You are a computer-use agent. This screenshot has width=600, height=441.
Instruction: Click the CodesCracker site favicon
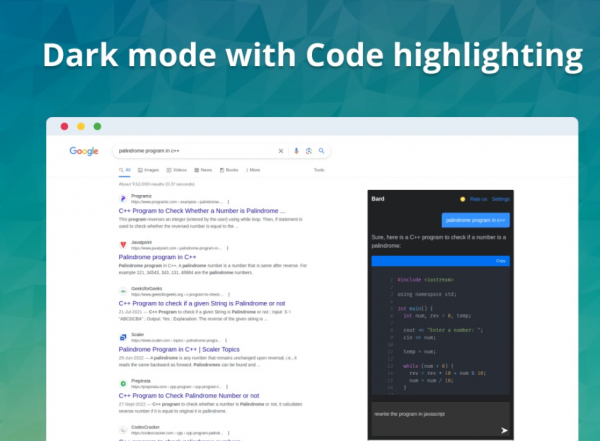tap(123, 430)
